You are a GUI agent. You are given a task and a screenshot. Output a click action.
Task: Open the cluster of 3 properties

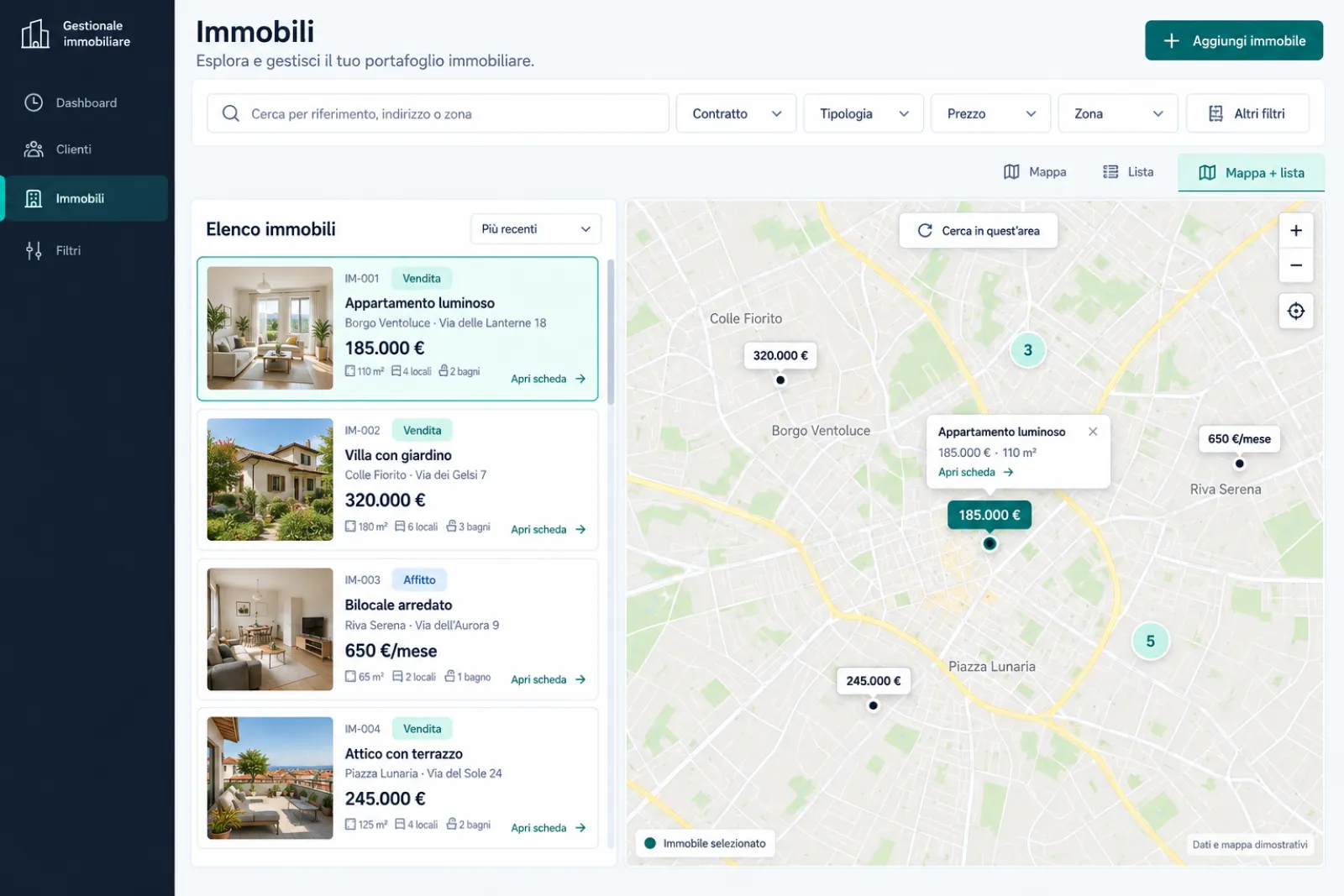1028,350
